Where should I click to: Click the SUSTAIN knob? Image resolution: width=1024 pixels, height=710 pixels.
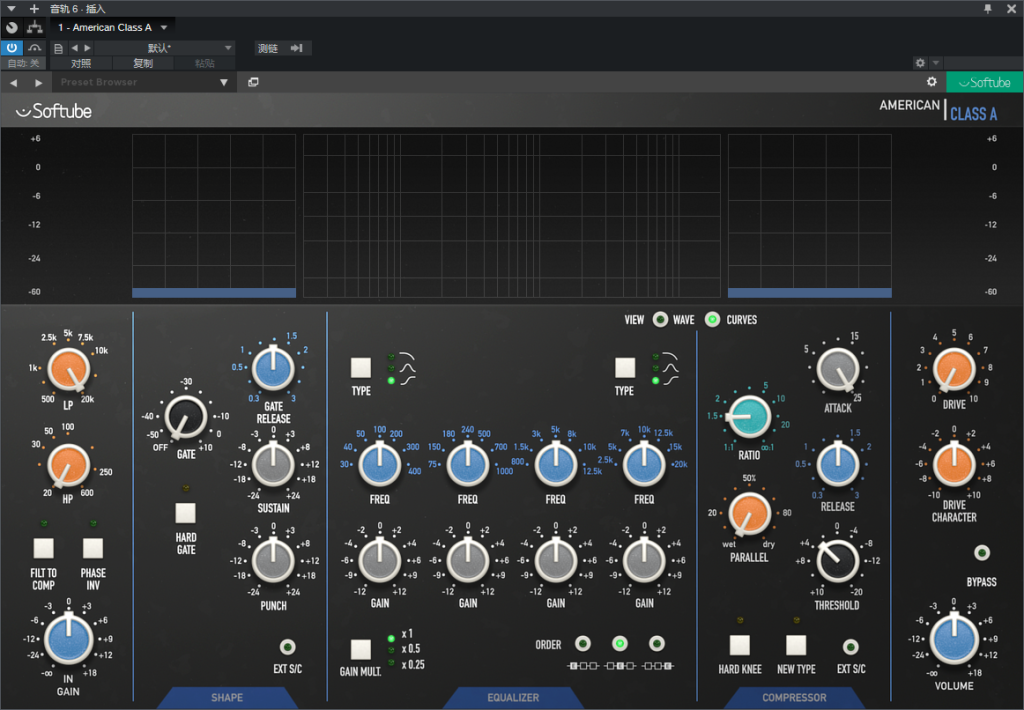(x=274, y=465)
